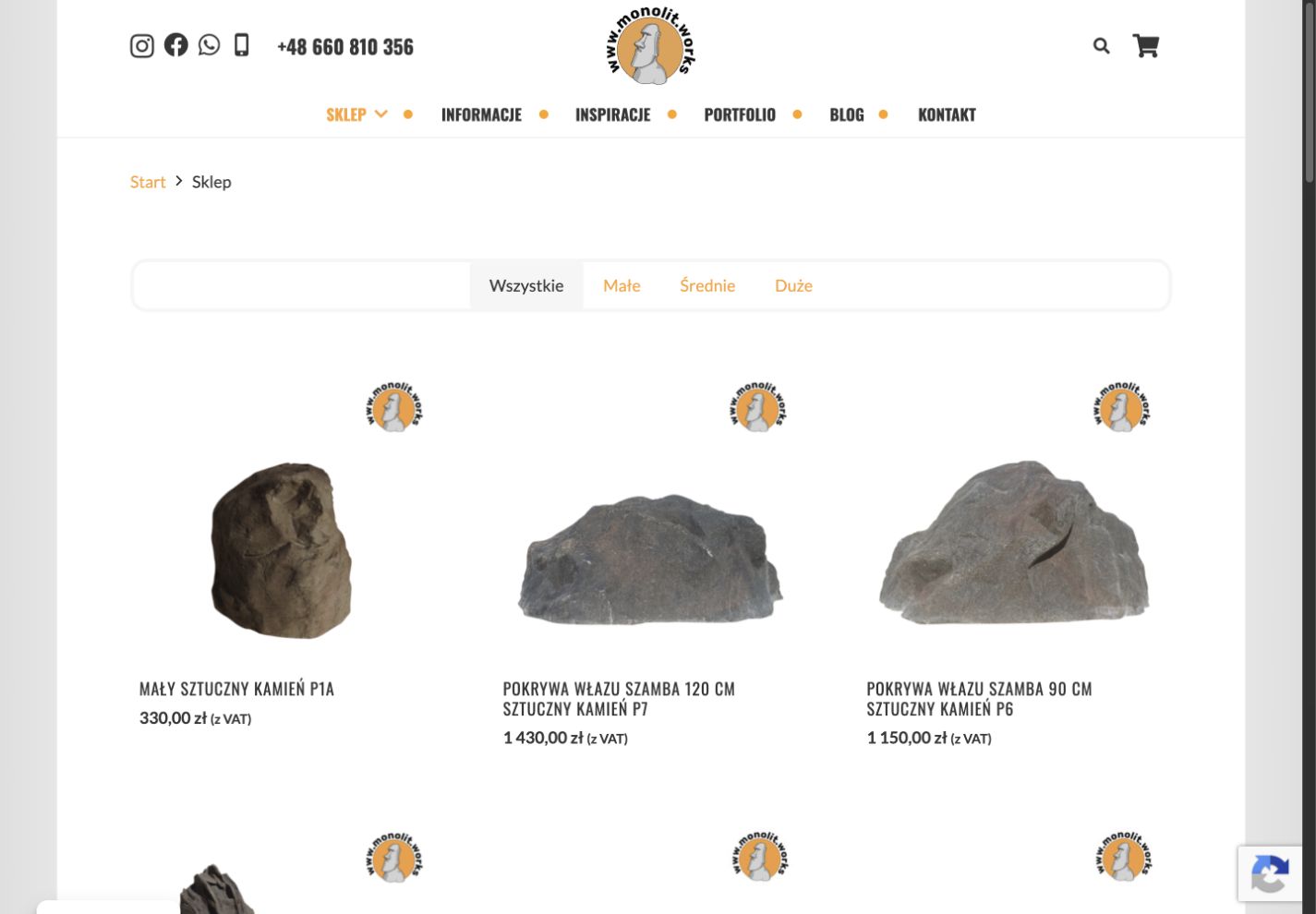Open the Mały sztuczny kamień P1A title
The image size is (1316, 914).
pos(236,689)
